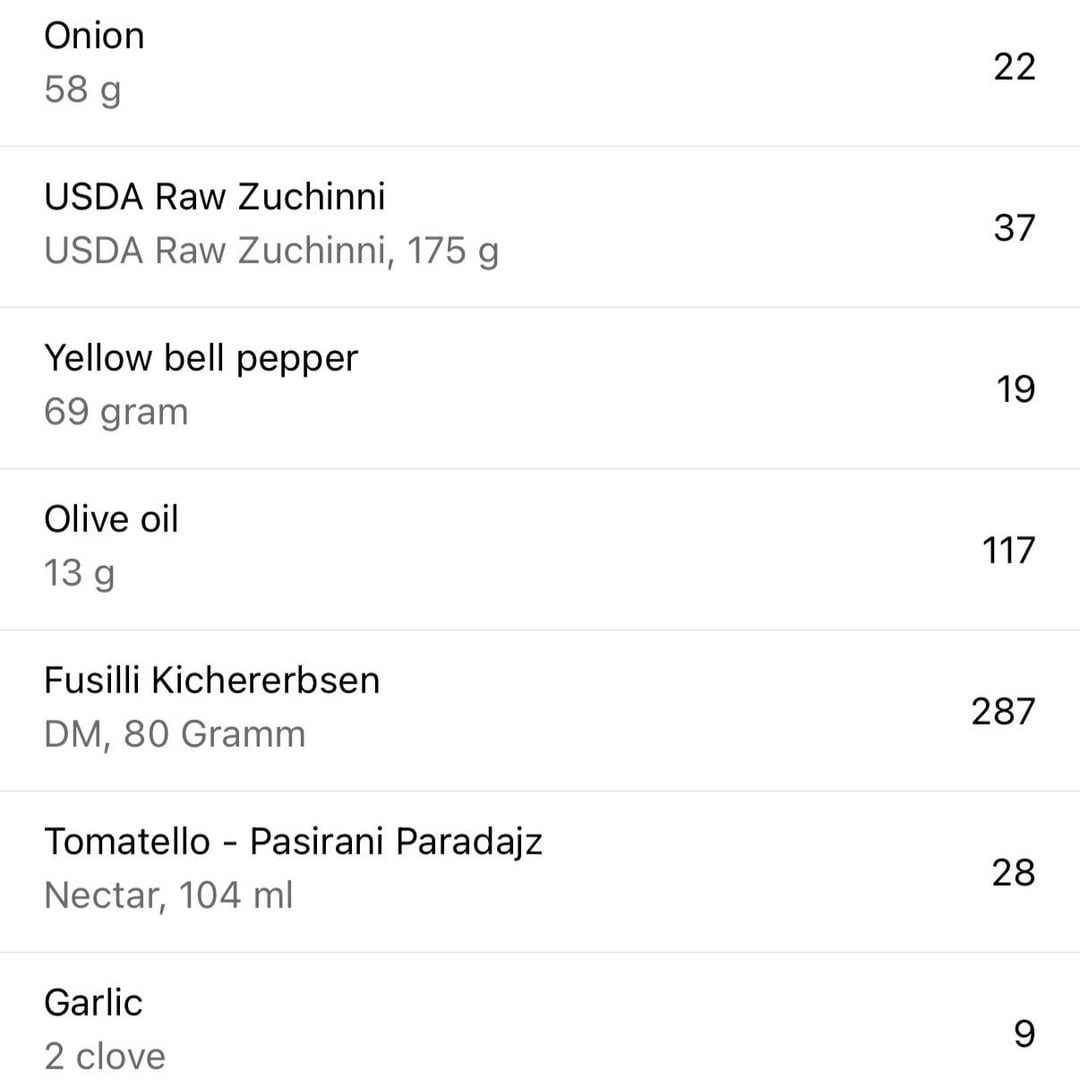Tap the 13 g olive oil amount

point(79,573)
